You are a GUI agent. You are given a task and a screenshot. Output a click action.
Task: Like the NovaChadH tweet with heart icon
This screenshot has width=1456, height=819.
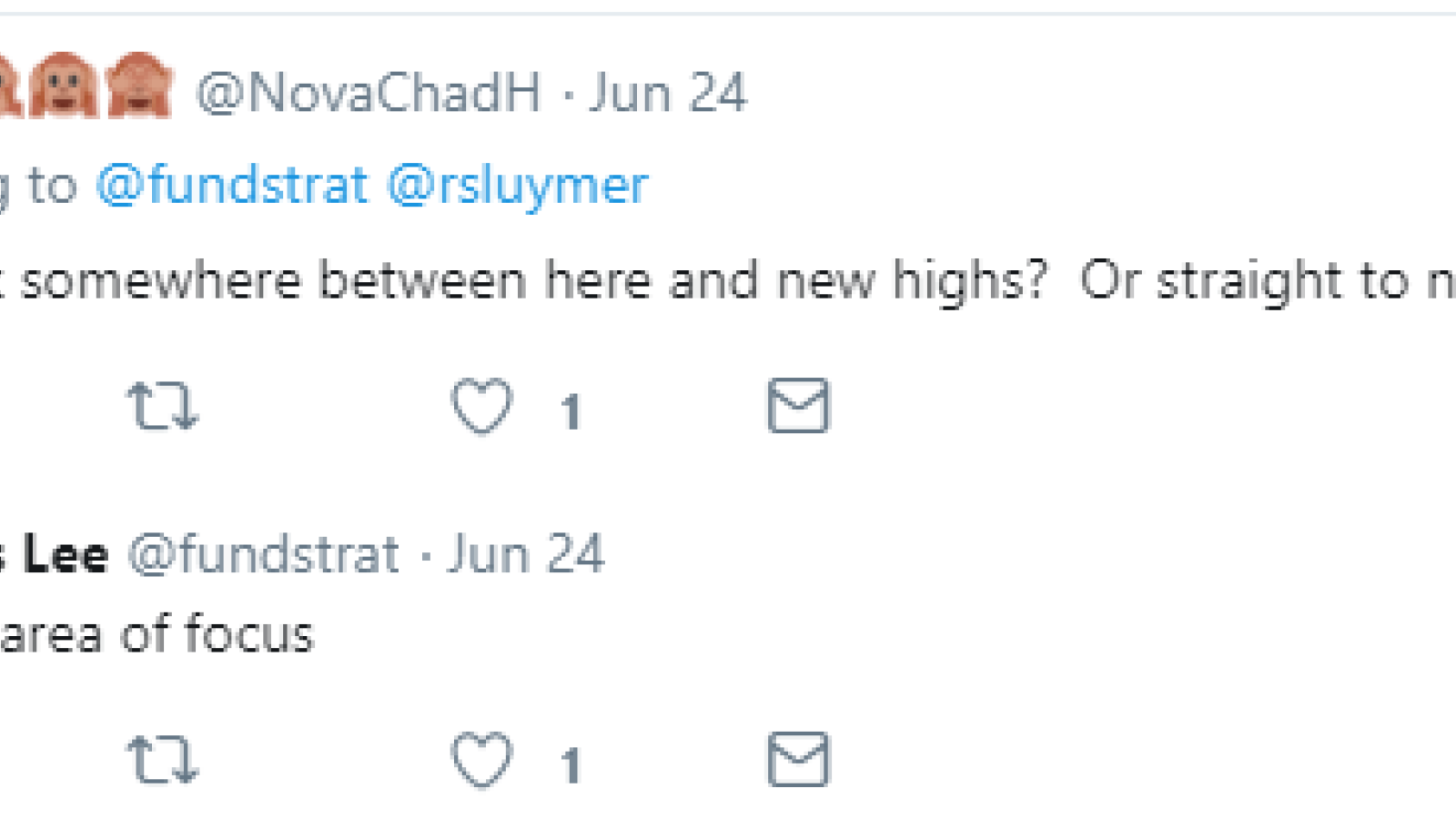tap(482, 406)
